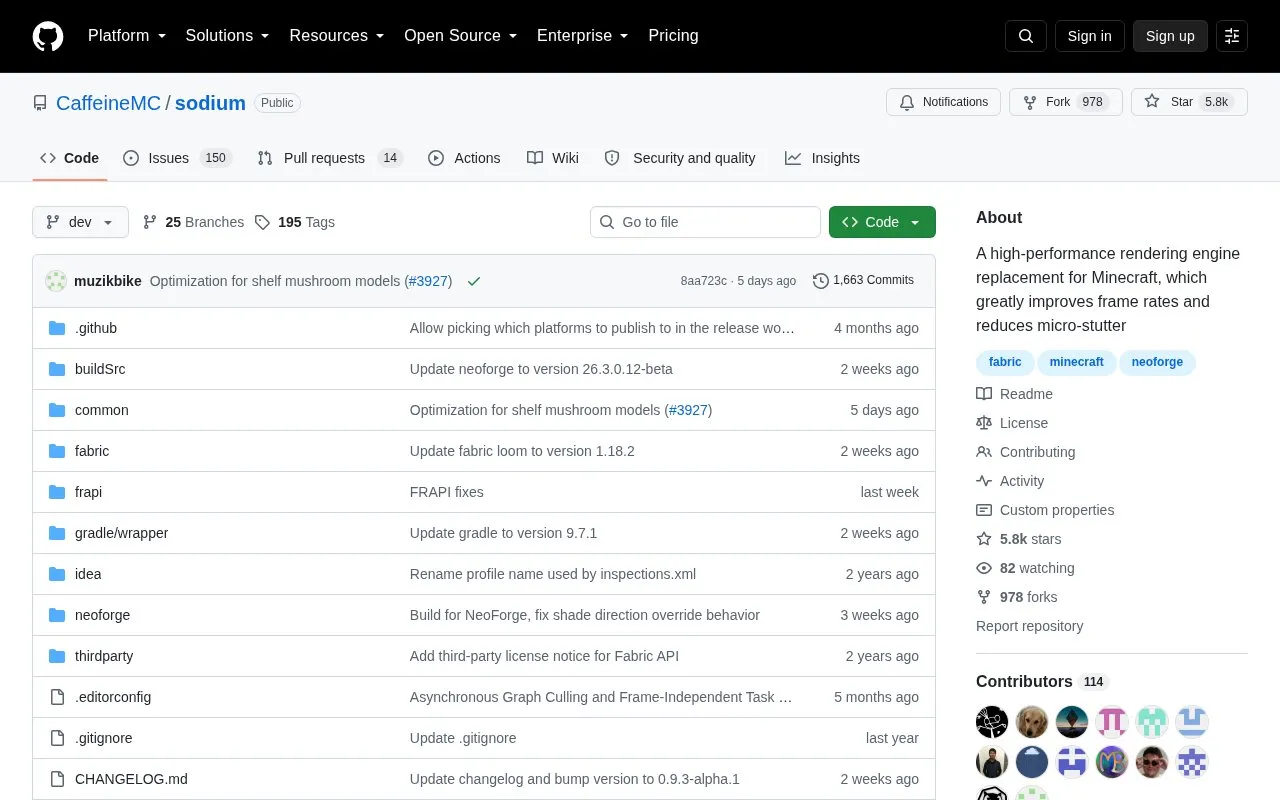Expand the Solutions menu
The image size is (1280, 800).
(x=227, y=36)
